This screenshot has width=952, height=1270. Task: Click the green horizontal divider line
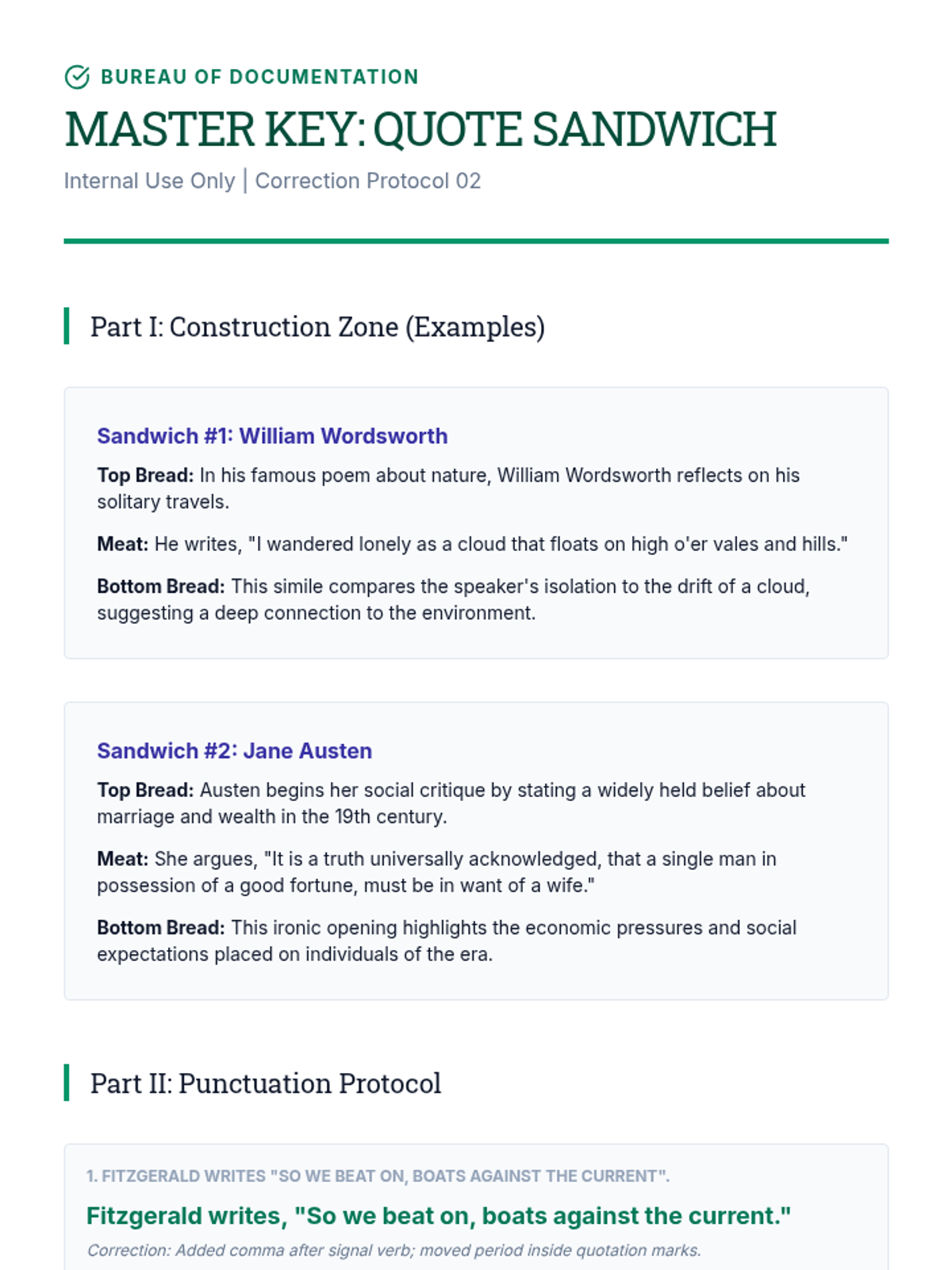click(x=476, y=241)
